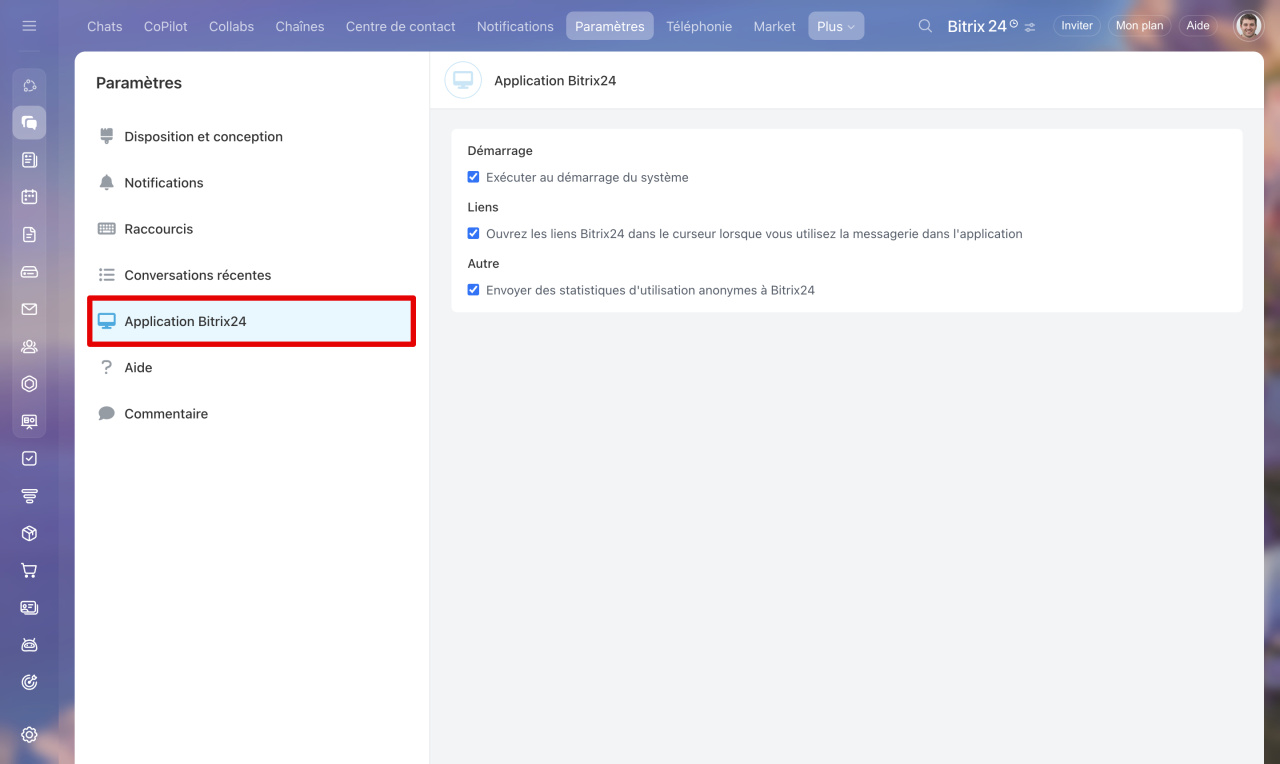
Task: Open the Centre de contact tab
Action: pyautogui.click(x=401, y=26)
